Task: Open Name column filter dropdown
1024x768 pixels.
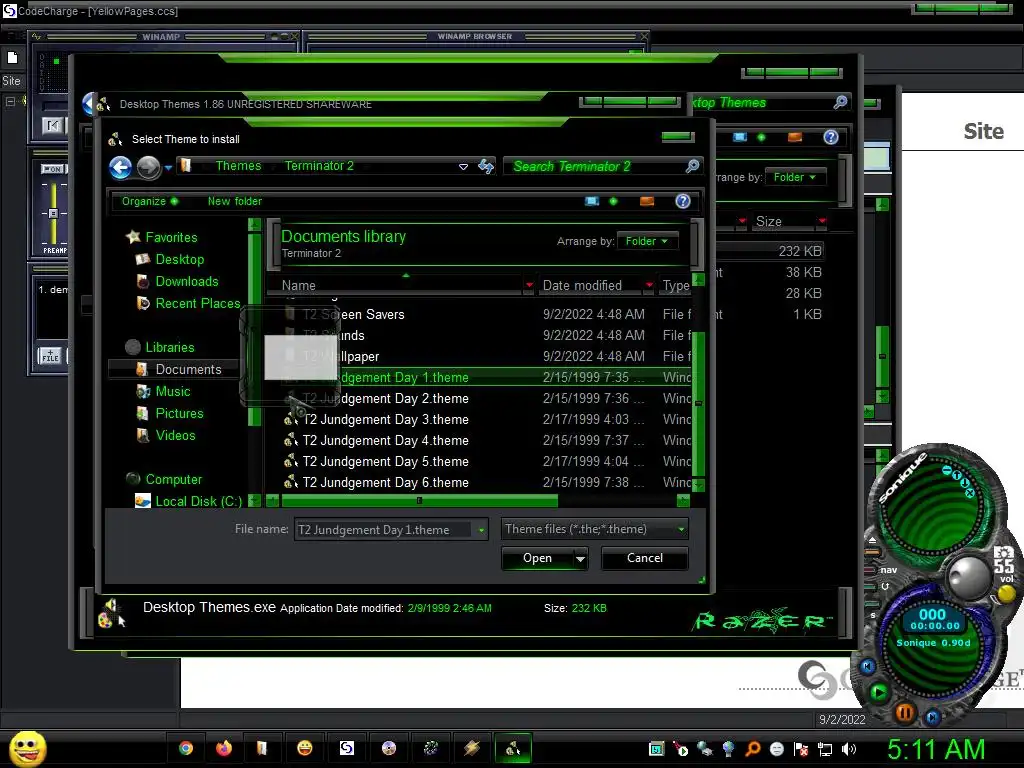Action: (x=529, y=285)
